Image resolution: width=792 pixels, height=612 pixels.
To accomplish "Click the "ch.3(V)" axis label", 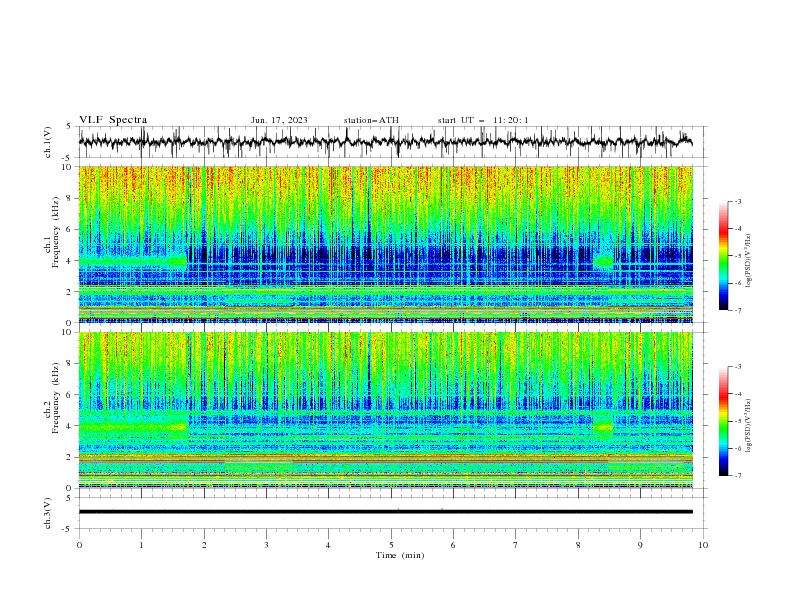I will (48, 513).
